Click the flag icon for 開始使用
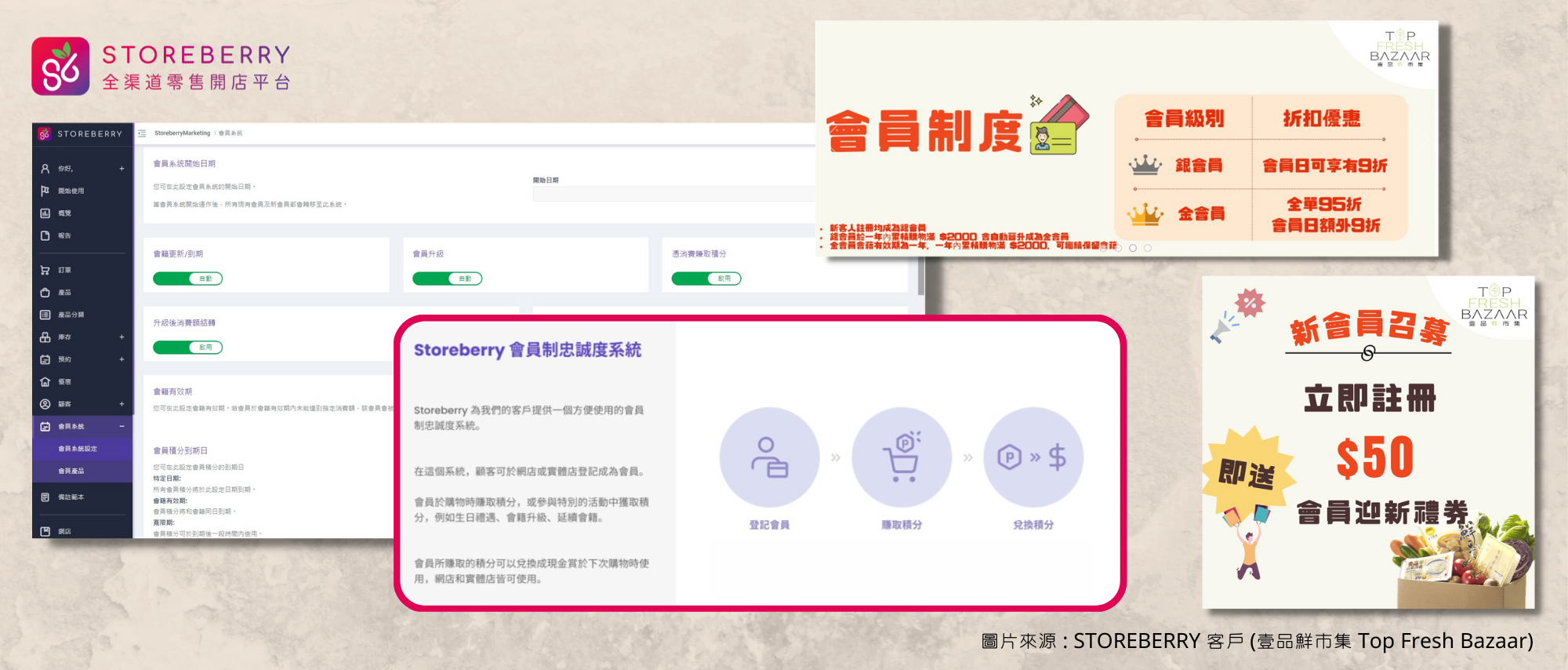 pos(45,191)
